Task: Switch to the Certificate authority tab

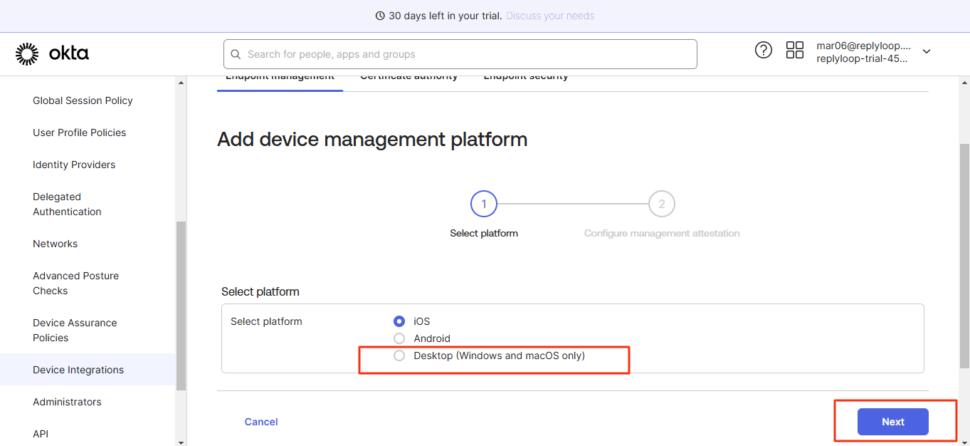Action: pyautogui.click(x=409, y=77)
